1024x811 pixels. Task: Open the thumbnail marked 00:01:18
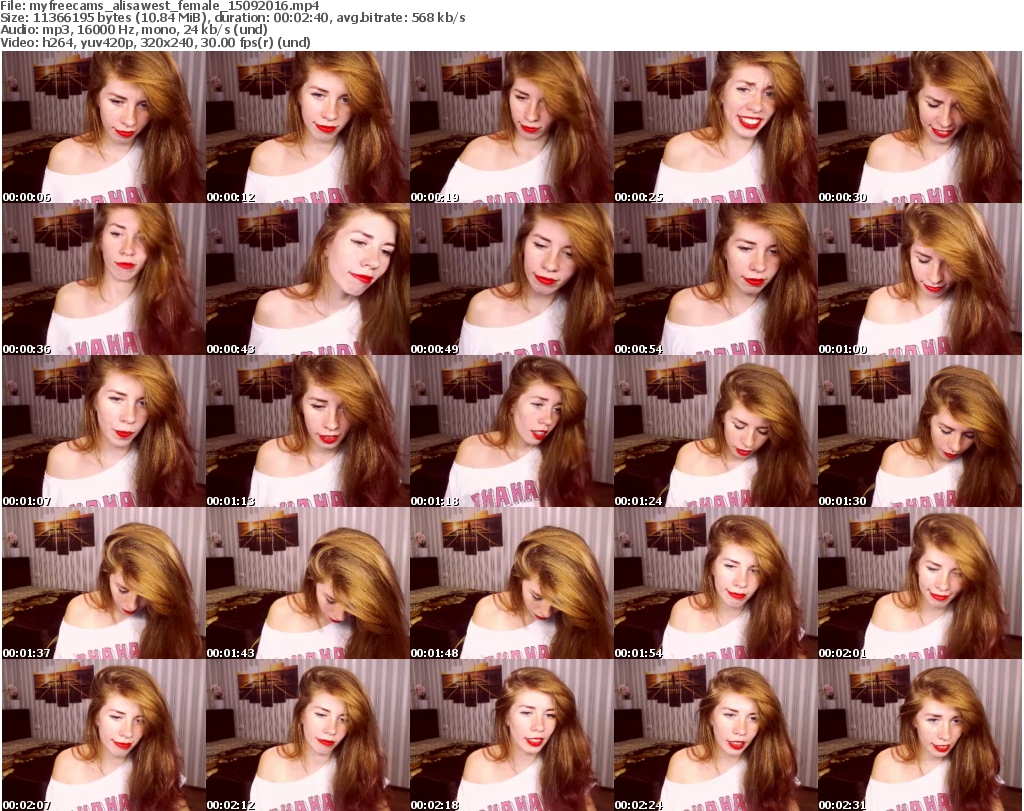pos(511,431)
